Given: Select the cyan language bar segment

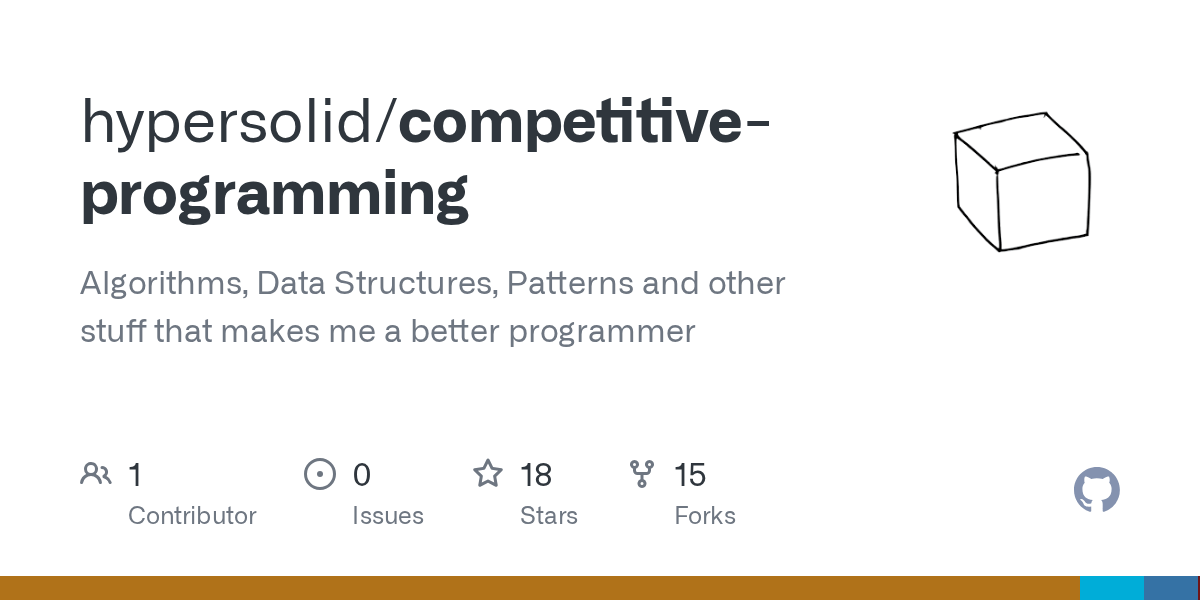Looking at the screenshot, I should 1111,588.
